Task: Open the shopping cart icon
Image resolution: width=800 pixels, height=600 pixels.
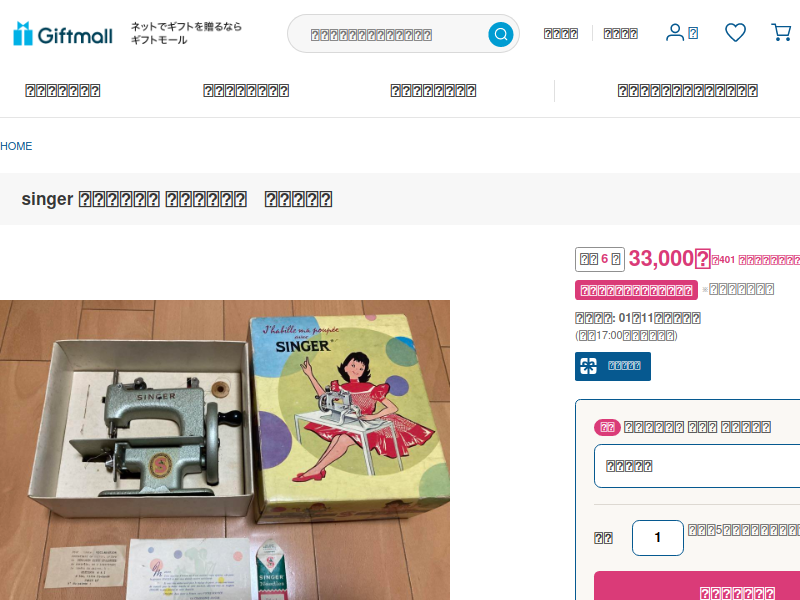Action: coord(781,33)
